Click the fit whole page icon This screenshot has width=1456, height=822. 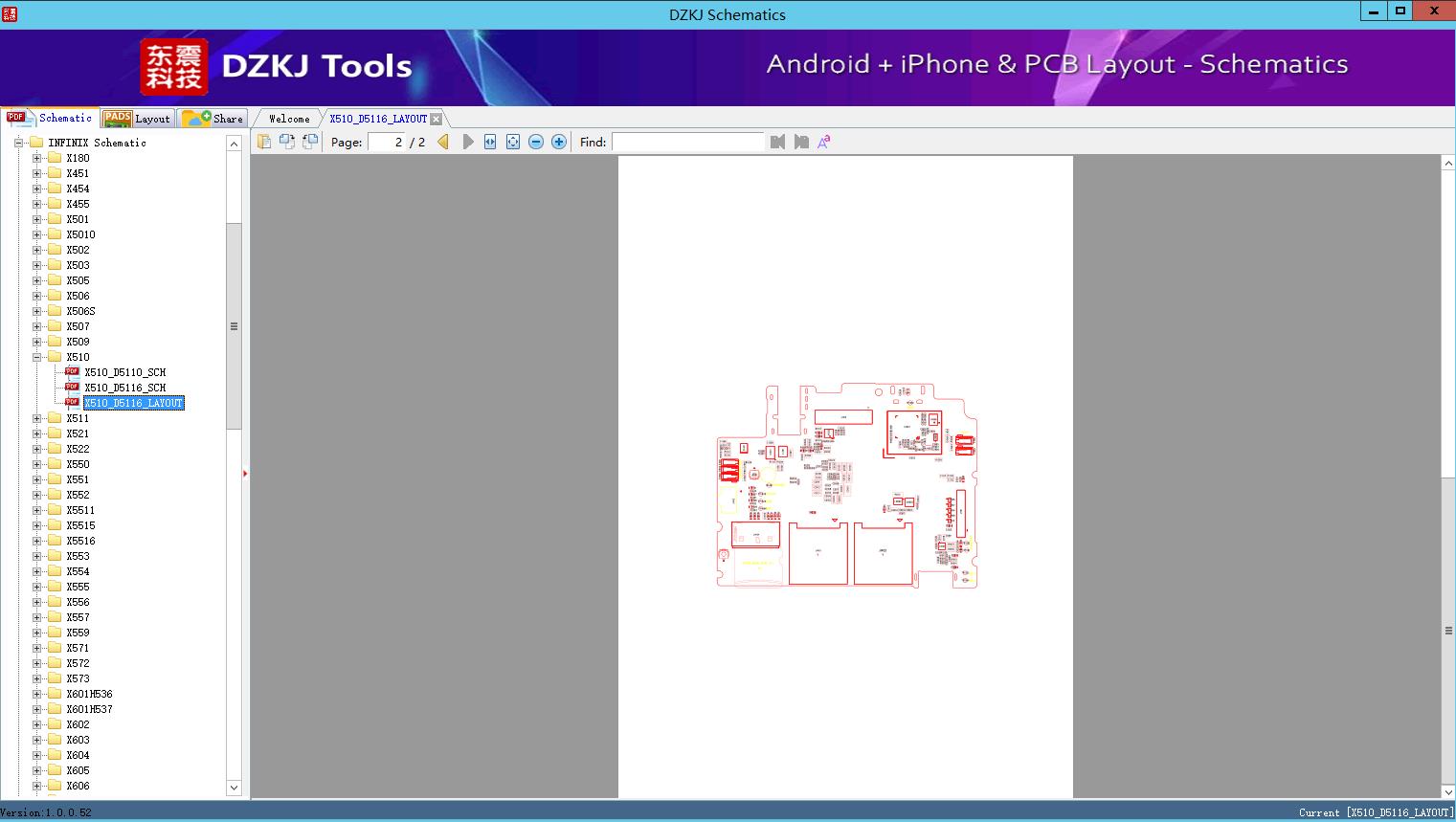[x=513, y=142]
